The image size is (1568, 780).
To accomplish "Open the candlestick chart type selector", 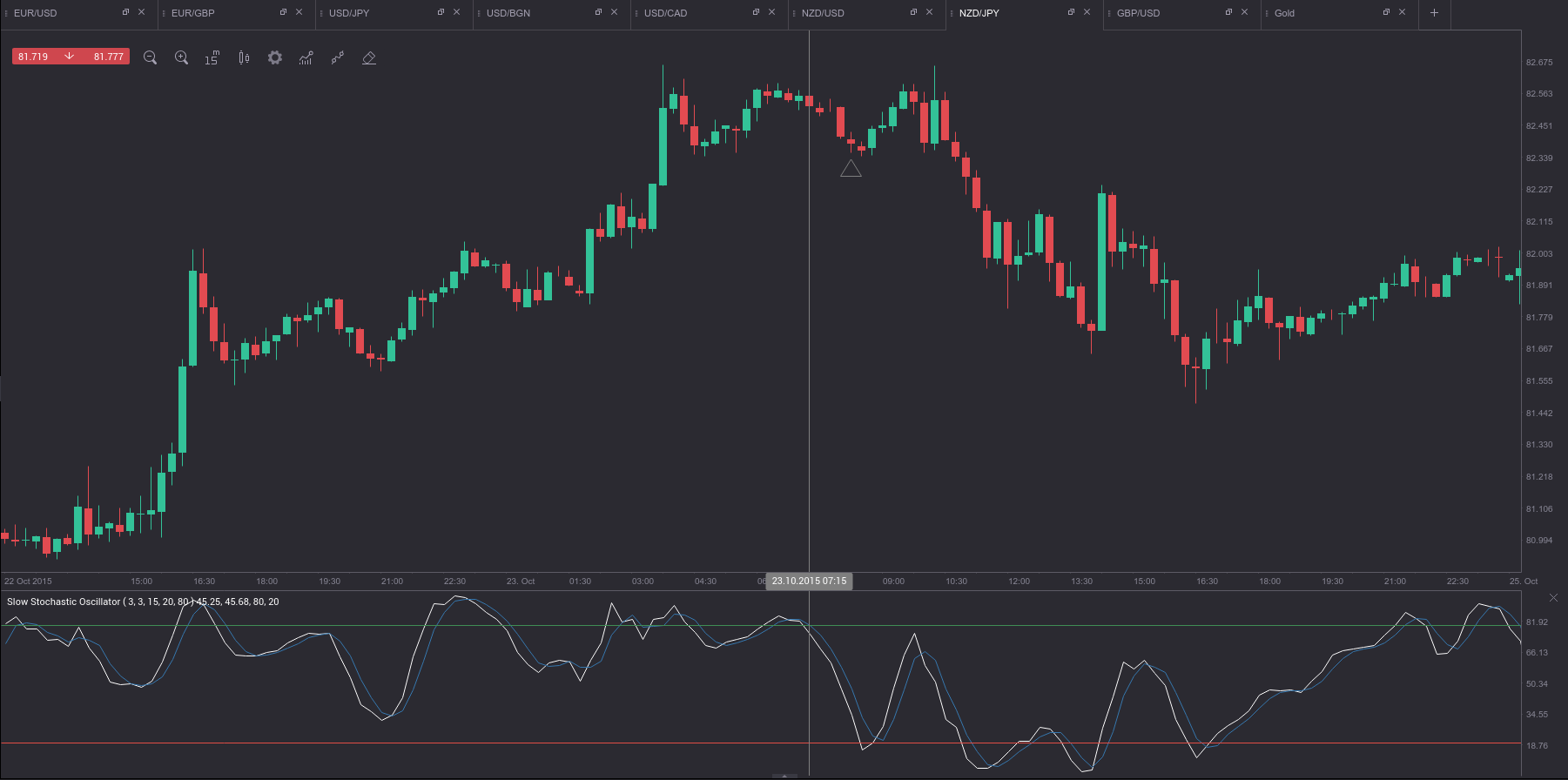I will (x=244, y=57).
